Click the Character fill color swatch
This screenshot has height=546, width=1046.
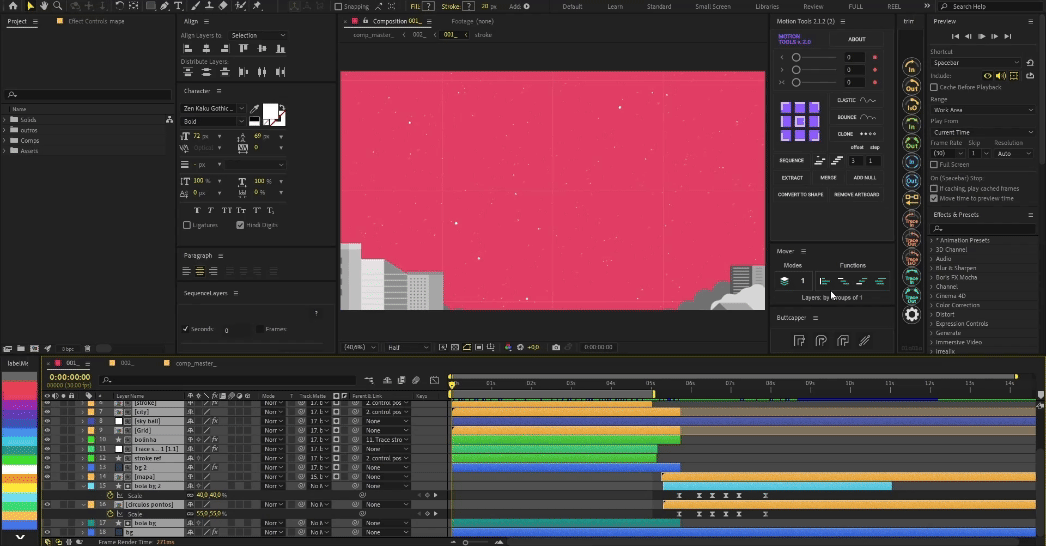coord(270,111)
